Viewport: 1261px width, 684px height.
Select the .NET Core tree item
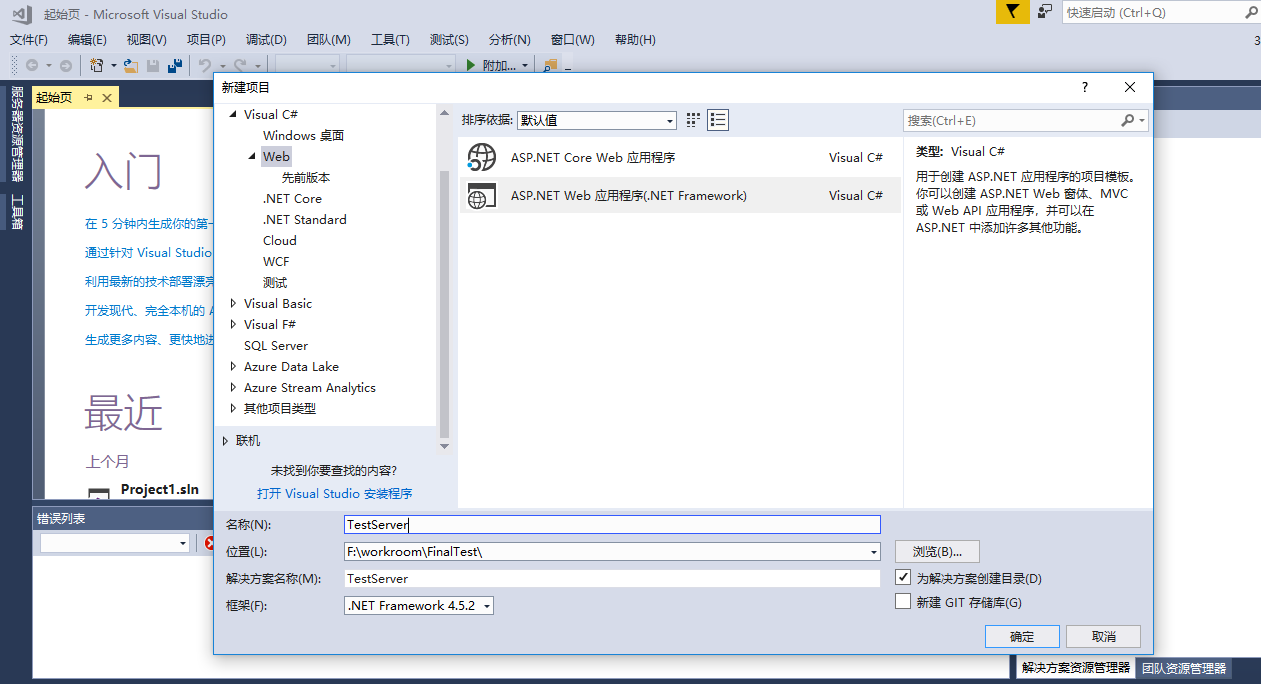292,199
